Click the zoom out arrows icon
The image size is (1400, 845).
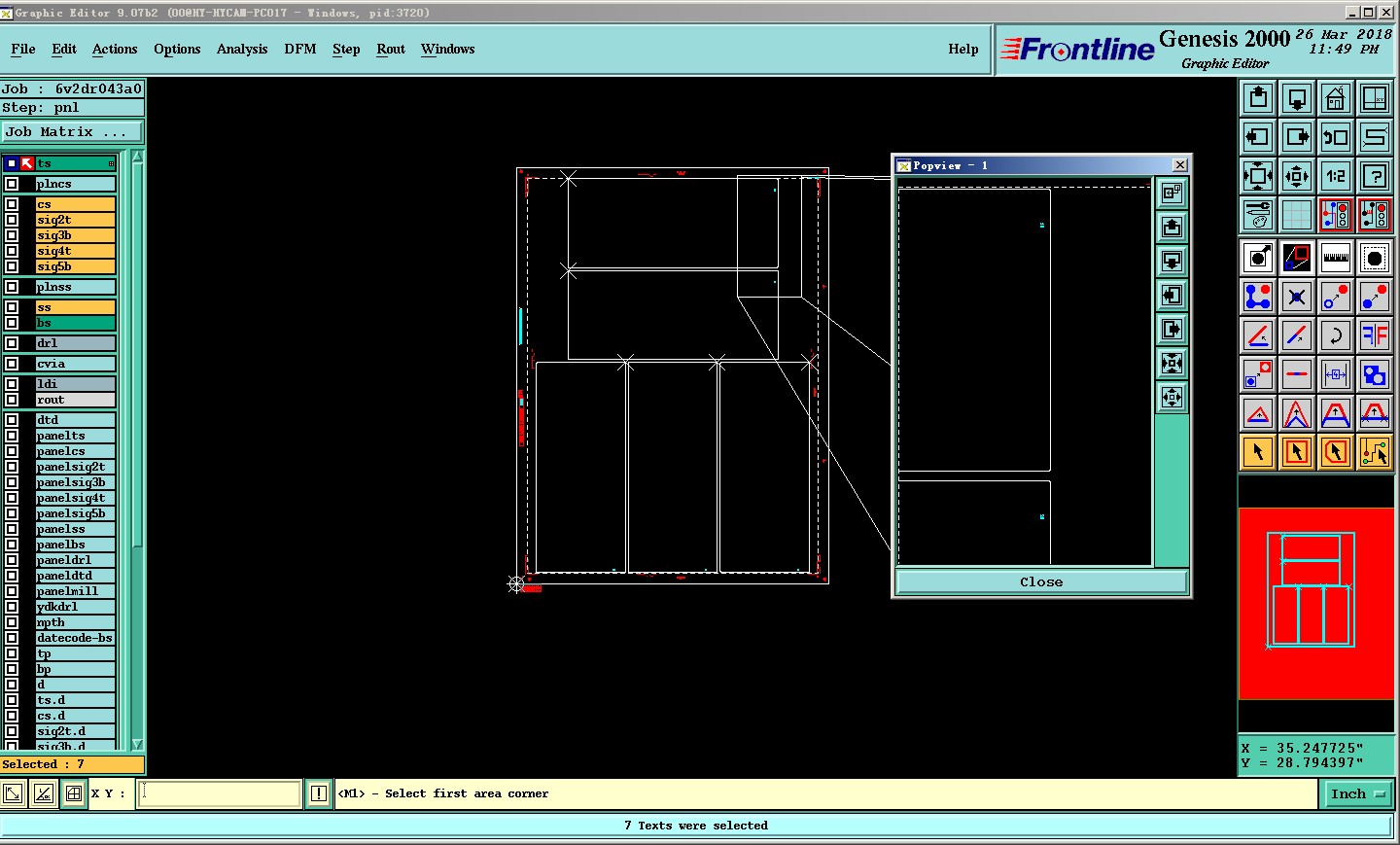1297,176
